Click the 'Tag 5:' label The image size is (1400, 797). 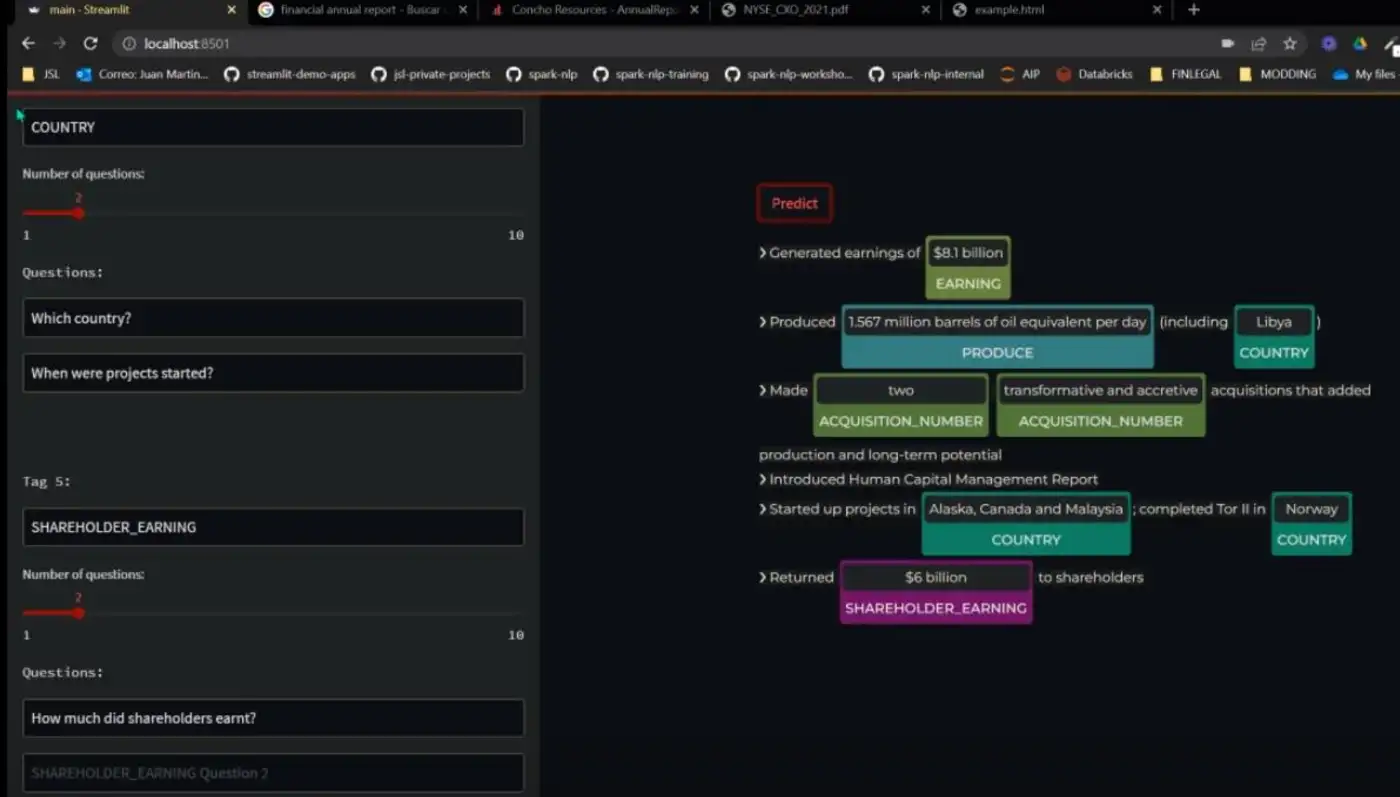[46, 481]
